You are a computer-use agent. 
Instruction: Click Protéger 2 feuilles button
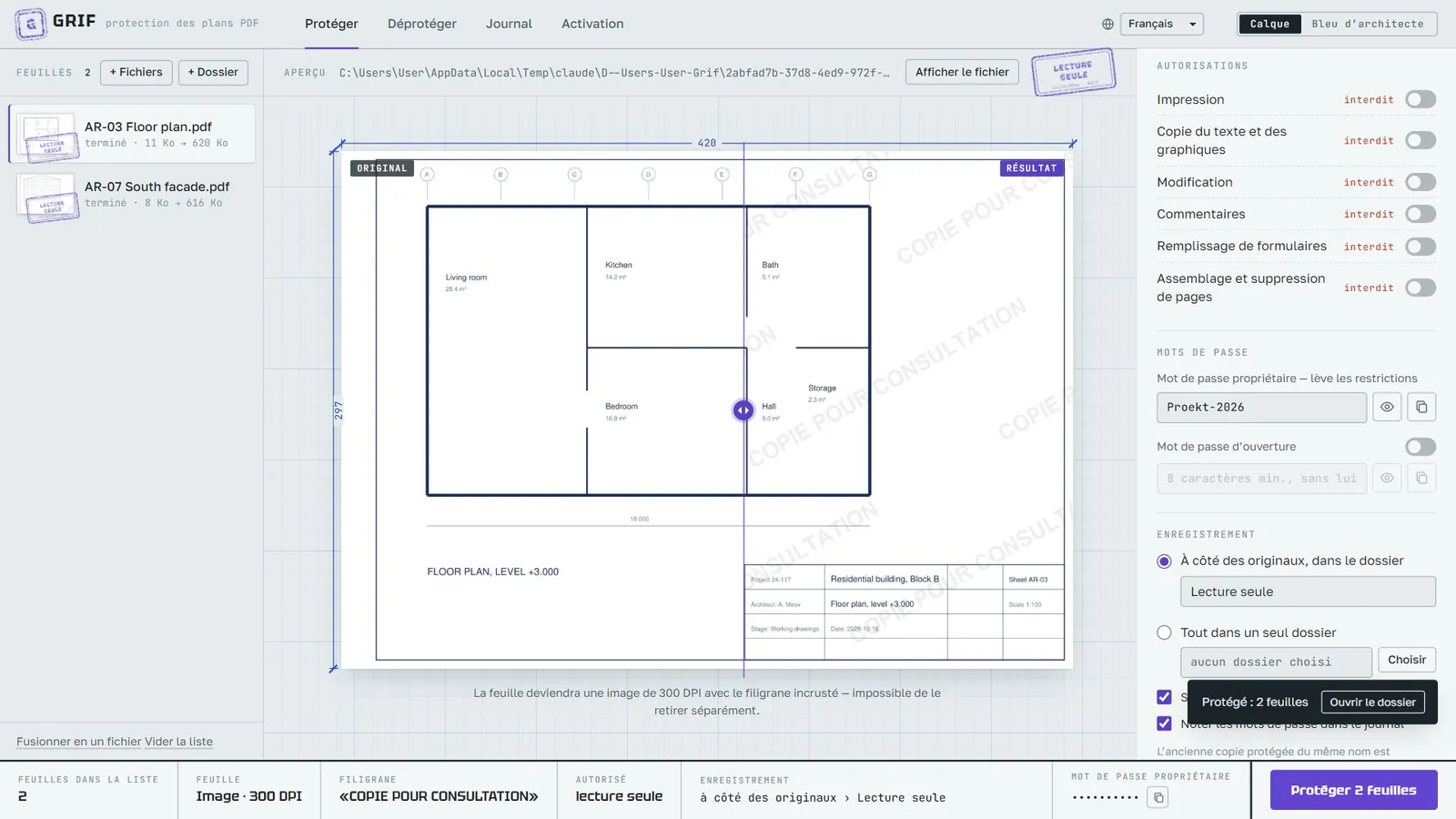click(x=1353, y=790)
